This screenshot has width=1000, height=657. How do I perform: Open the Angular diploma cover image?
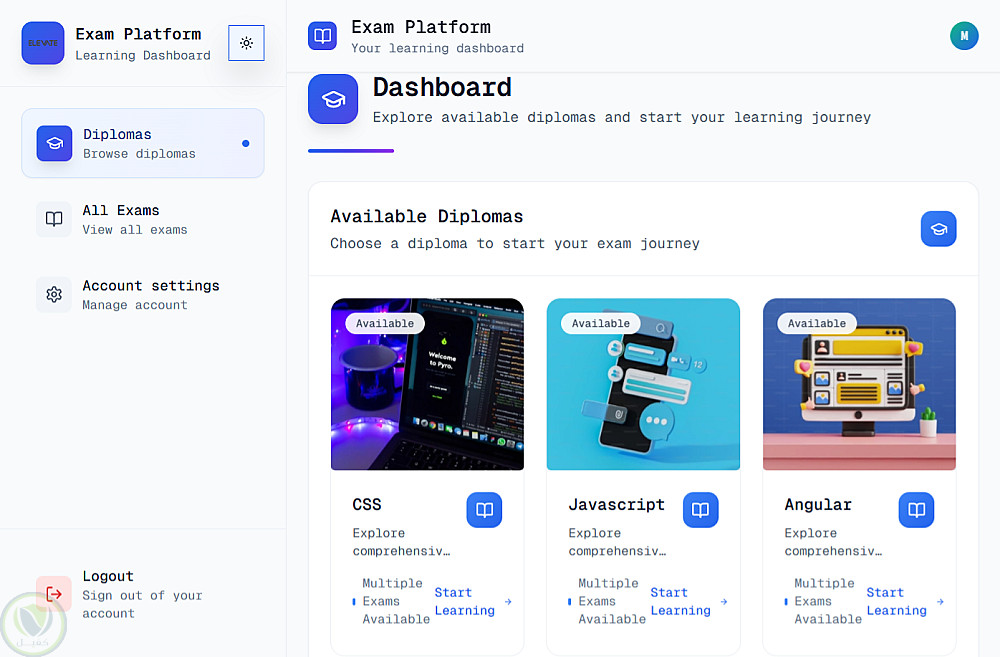click(x=859, y=384)
